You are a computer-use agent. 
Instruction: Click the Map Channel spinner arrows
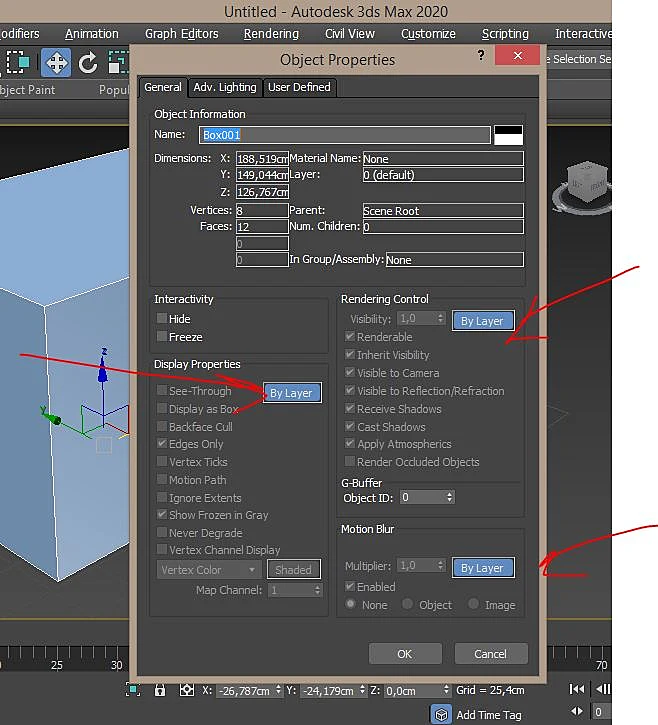pyautogui.click(x=317, y=590)
